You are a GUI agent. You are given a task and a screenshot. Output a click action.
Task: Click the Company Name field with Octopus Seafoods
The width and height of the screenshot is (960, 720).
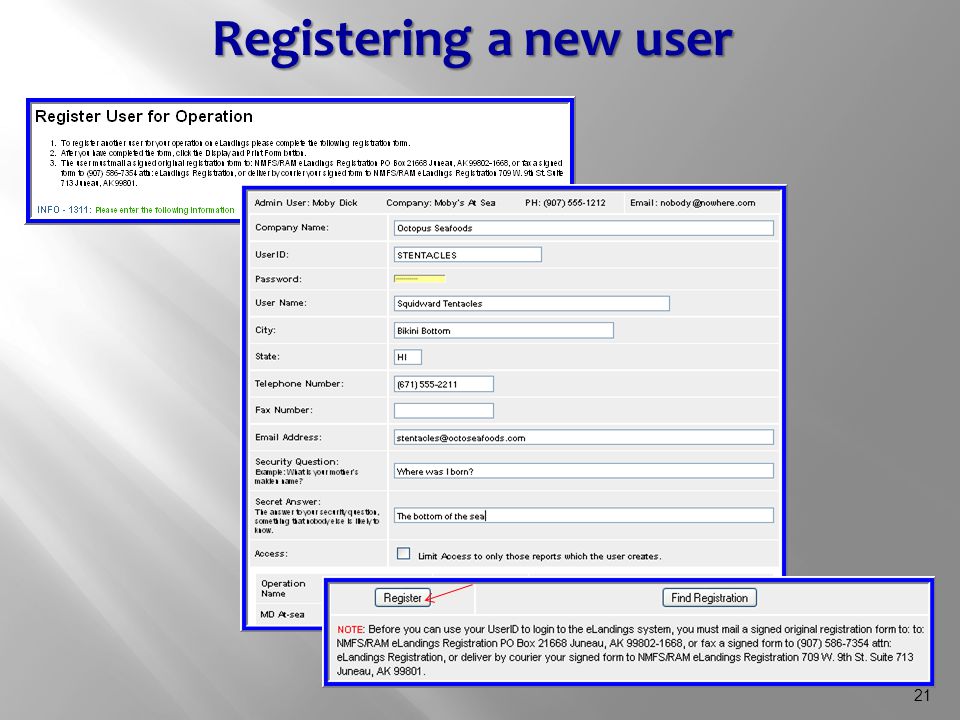(583, 228)
